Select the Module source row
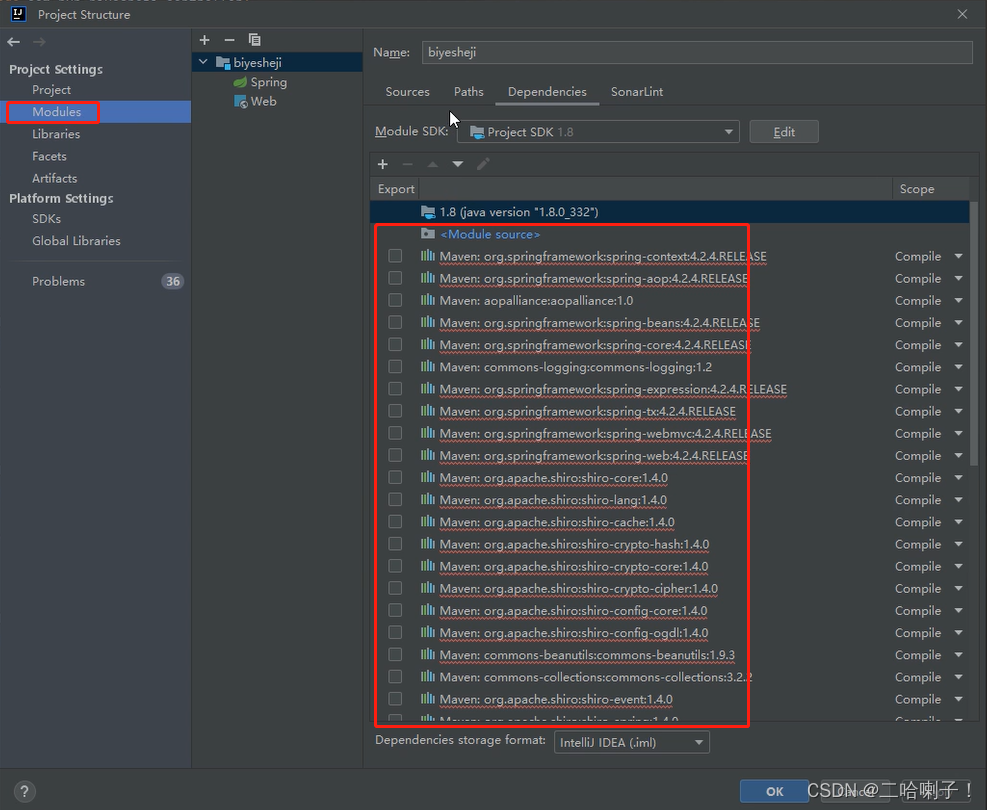Screen dimensions: 987x810 pyautogui.click(x=670, y=234)
